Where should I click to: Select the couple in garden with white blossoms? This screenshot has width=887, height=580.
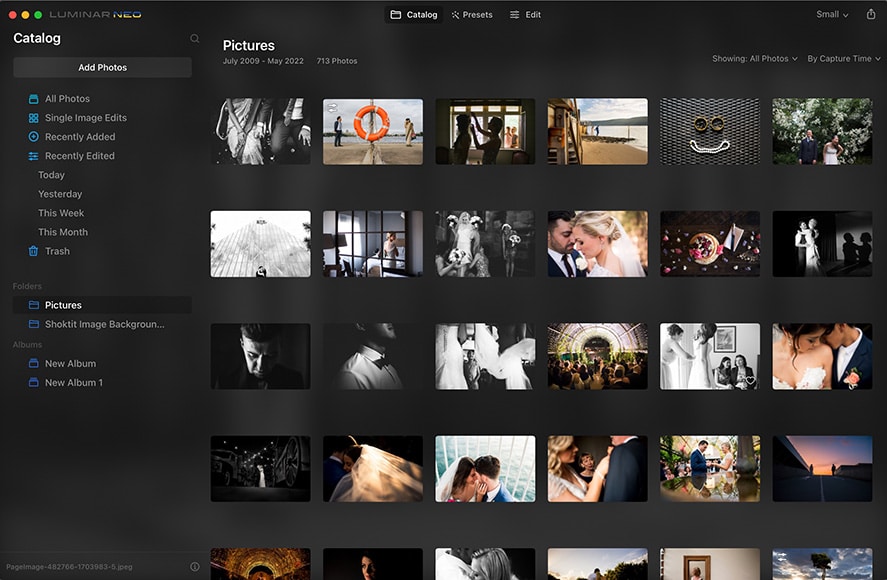click(x=823, y=131)
